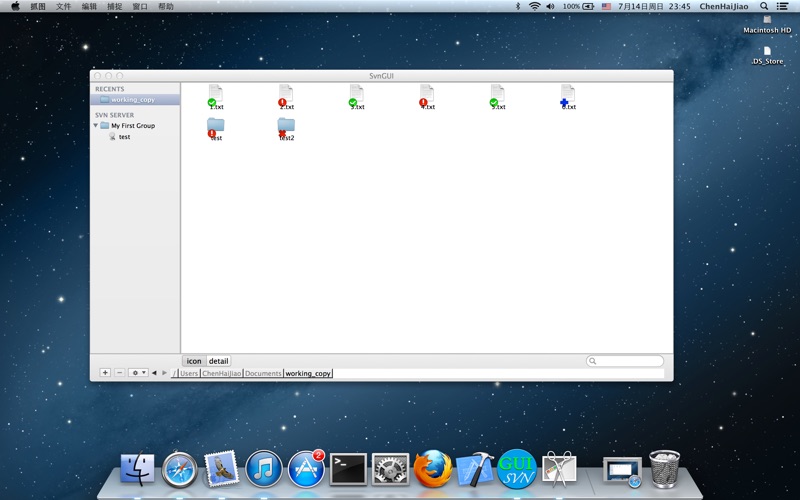Click the Bluetooth status icon
The height and width of the screenshot is (500, 800).
(517, 6)
